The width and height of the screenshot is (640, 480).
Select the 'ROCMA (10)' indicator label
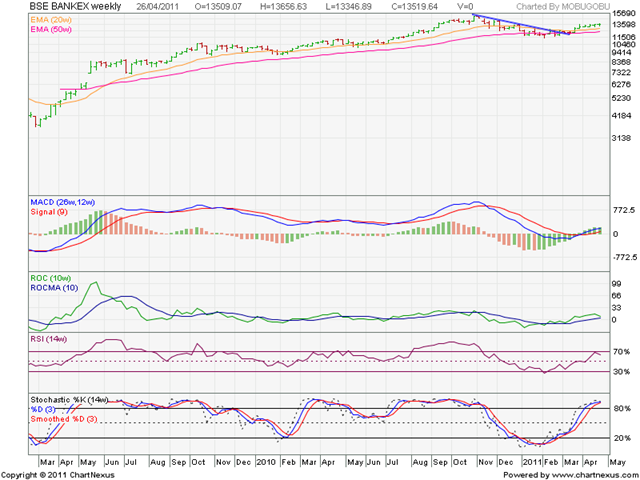tap(54, 288)
